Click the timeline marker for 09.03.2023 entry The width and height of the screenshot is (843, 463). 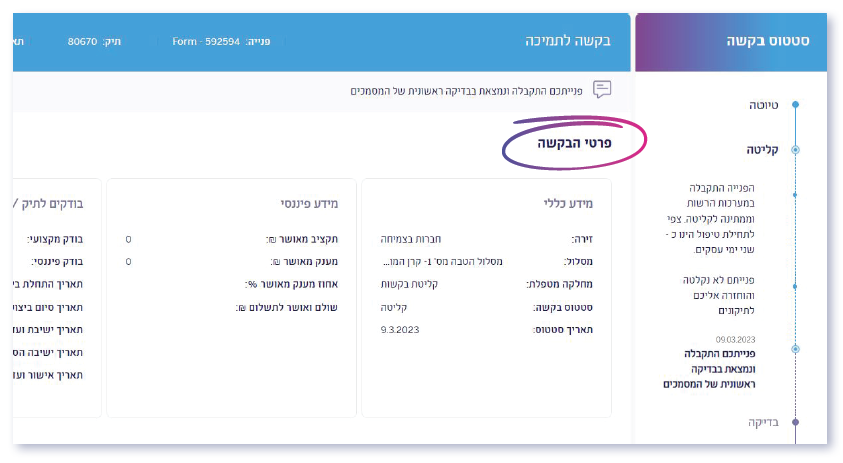click(795, 349)
